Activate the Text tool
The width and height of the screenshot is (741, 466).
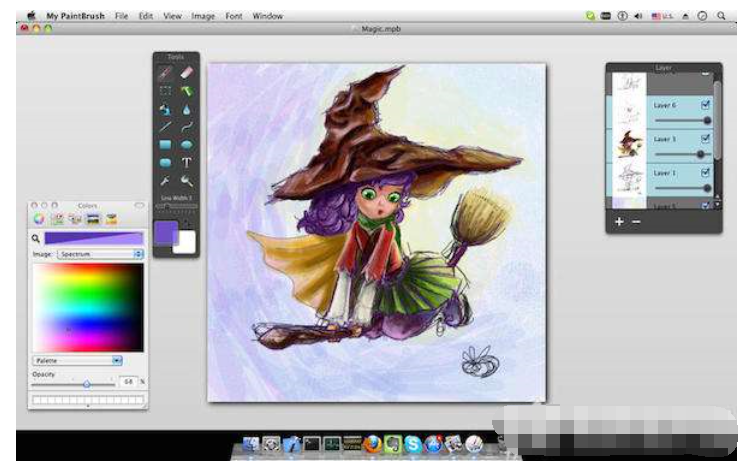click(x=187, y=163)
